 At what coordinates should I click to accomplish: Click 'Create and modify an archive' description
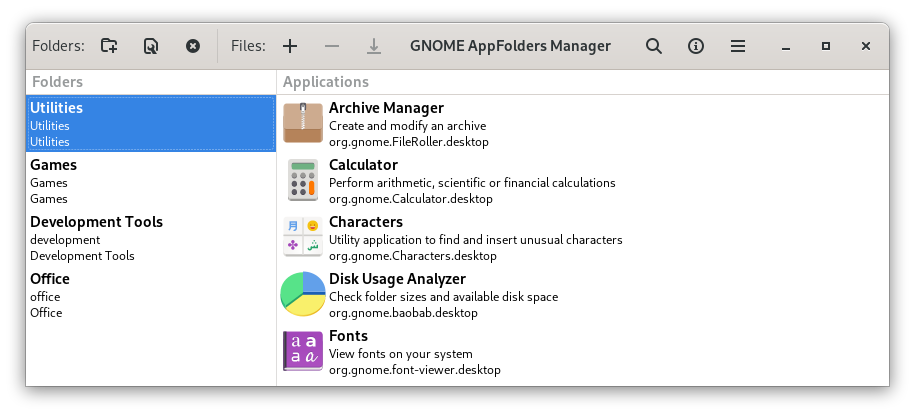tap(407, 126)
